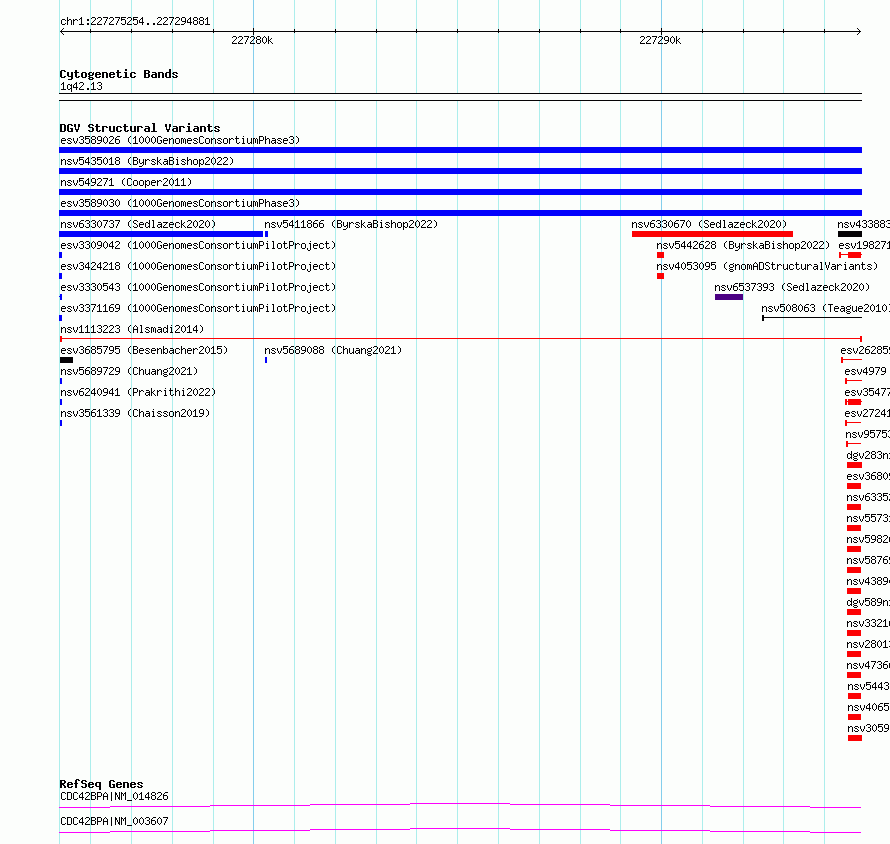890x844 pixels.
Task: Click the blue bar under esv3589030
Action: coord(460,213)
